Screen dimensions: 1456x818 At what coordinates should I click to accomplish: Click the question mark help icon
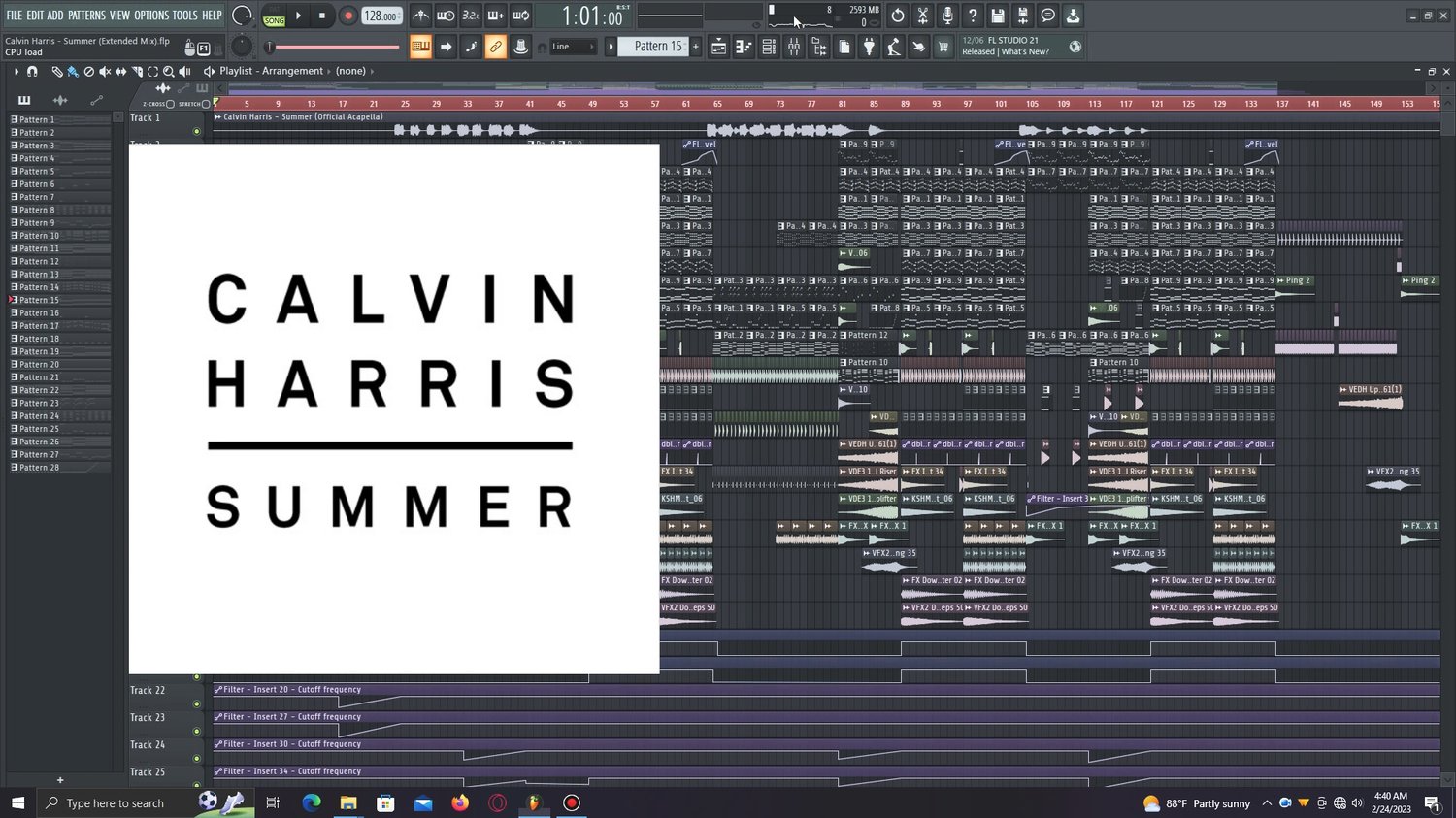[x=973, y=16]
